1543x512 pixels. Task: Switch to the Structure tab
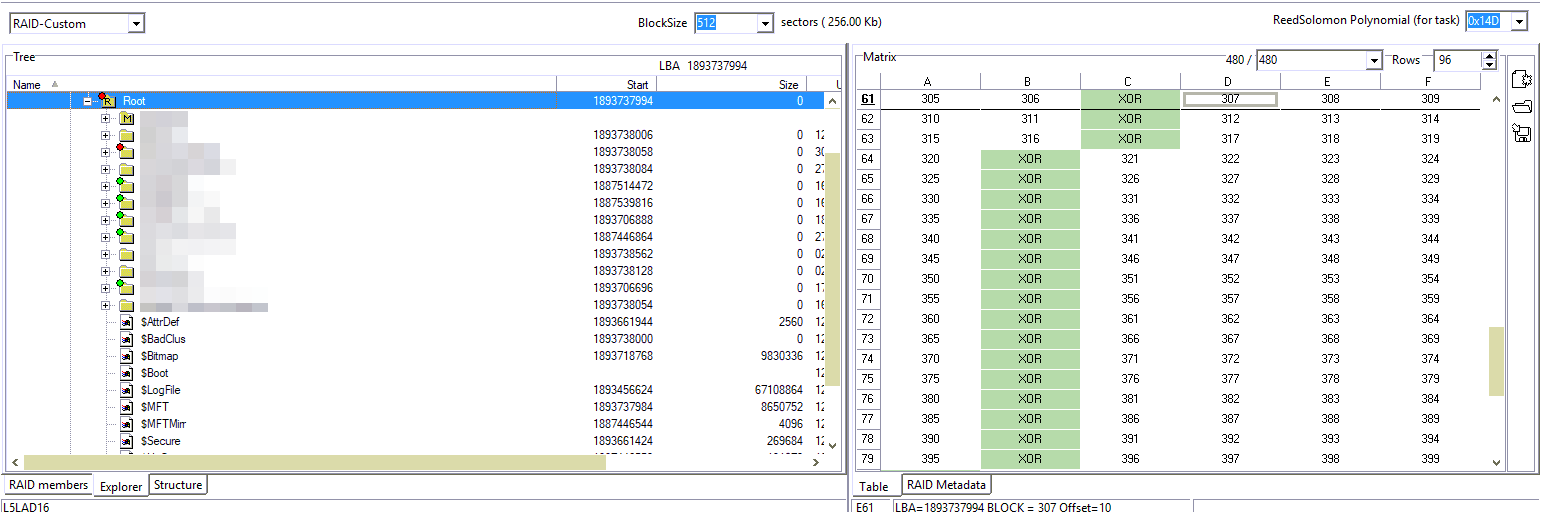coord(178,485)
